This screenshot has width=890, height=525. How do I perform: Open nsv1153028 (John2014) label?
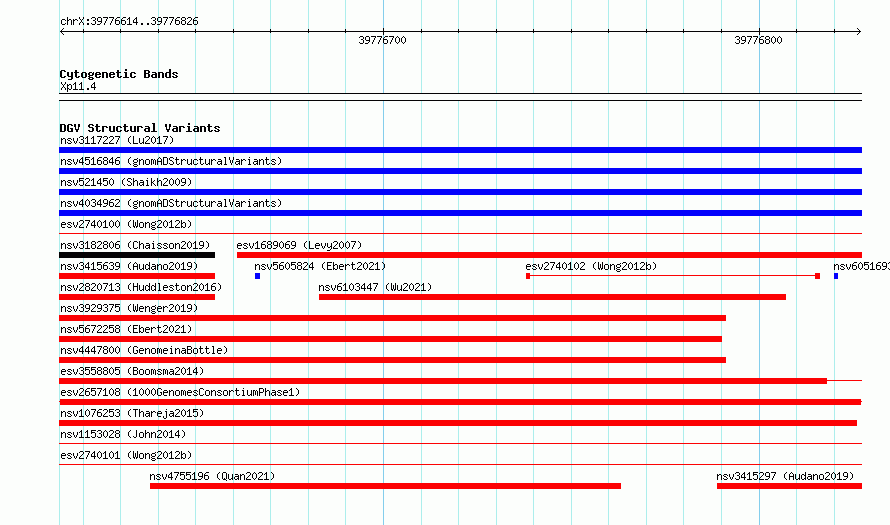click(x=123, y=434)
